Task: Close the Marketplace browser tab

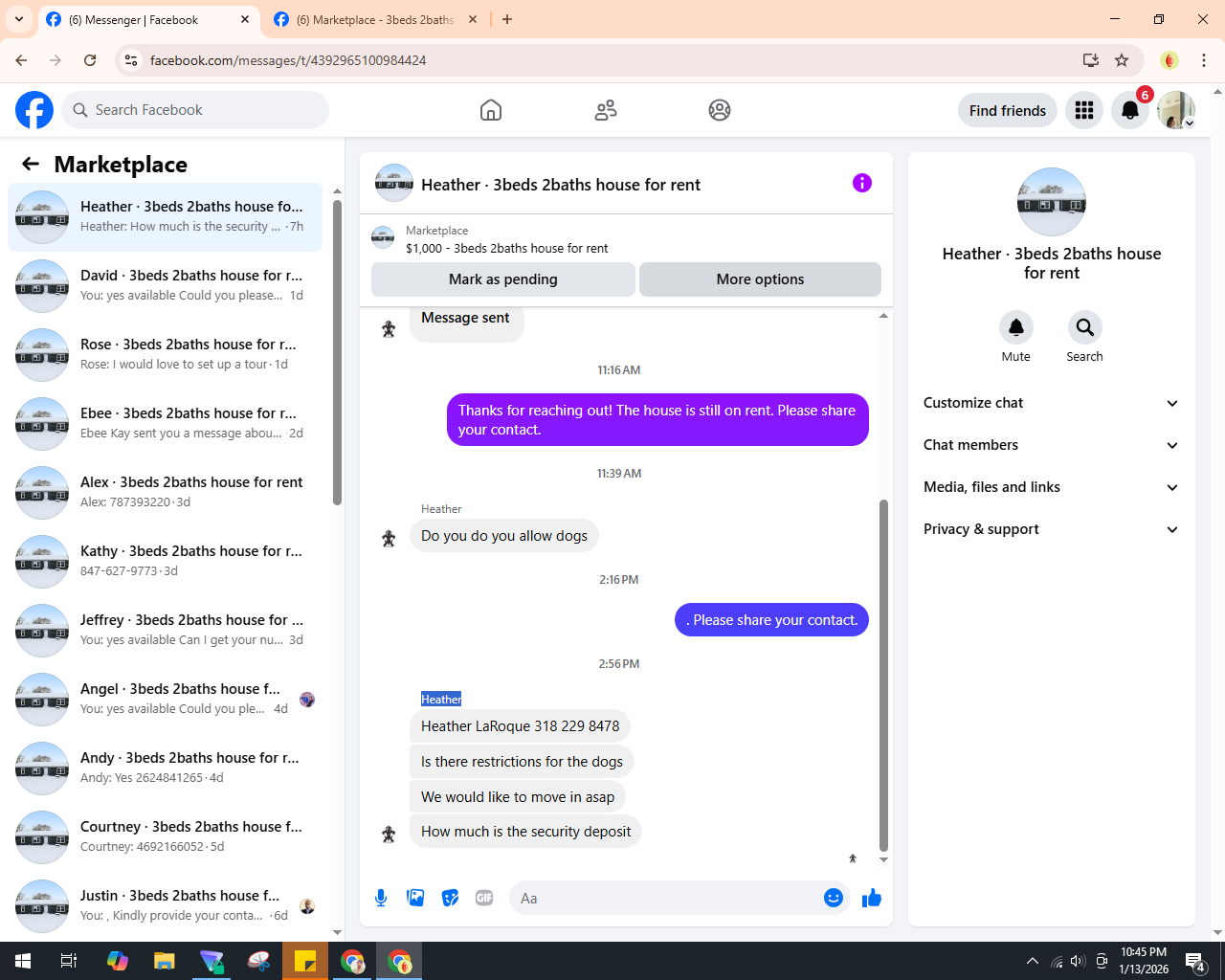Action: click(x=473, y=19)
